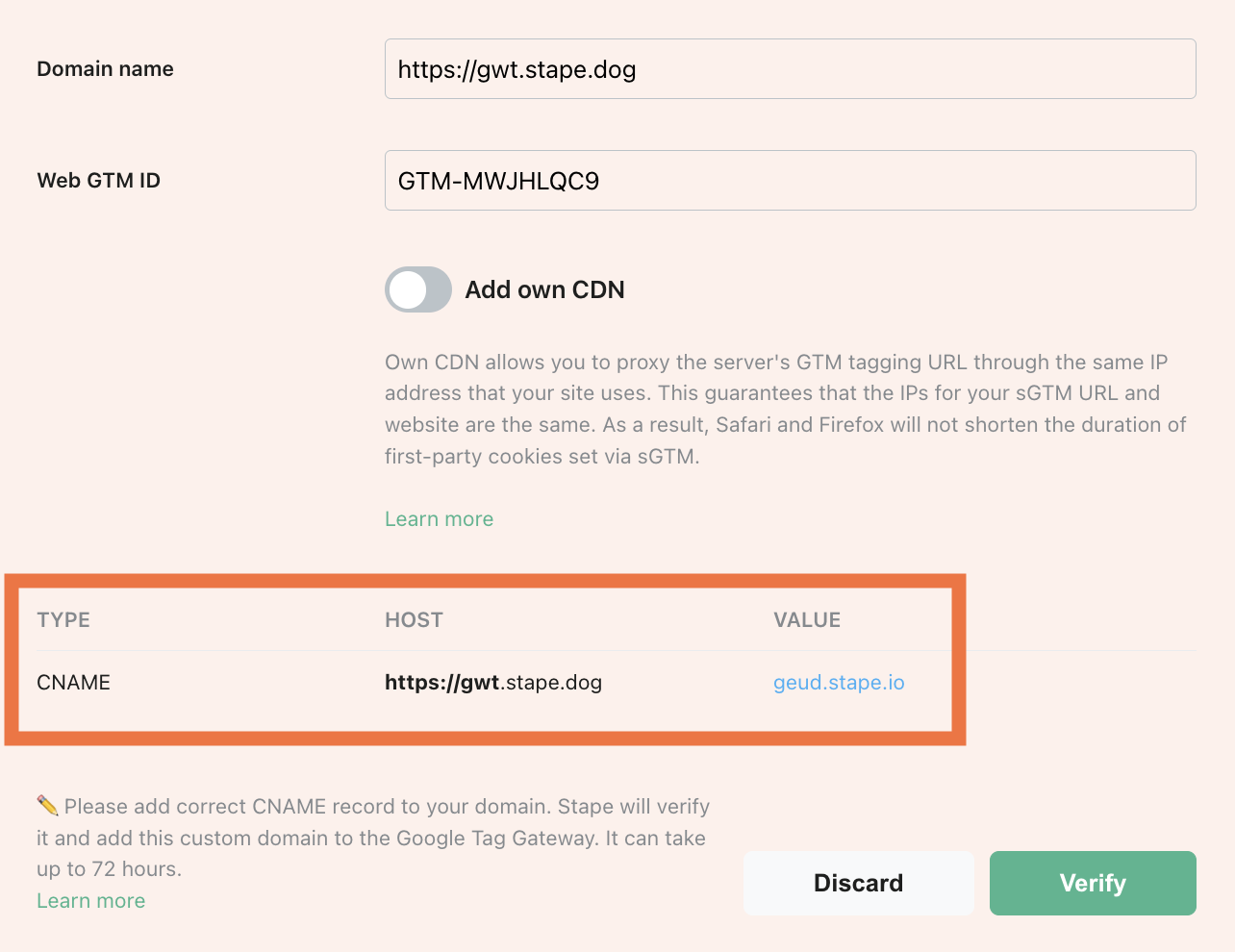Open Learn more link under CDN description

pyautogui.click(x=439, y=519)
